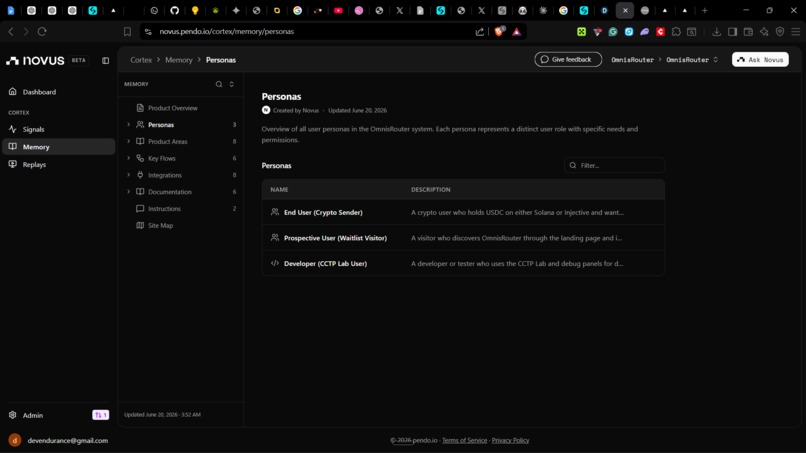Image resolution: width=806 pixels, height=453 pixels.
Task: Open End User (Crypto Sender) persona
Action: click(323, 212)
